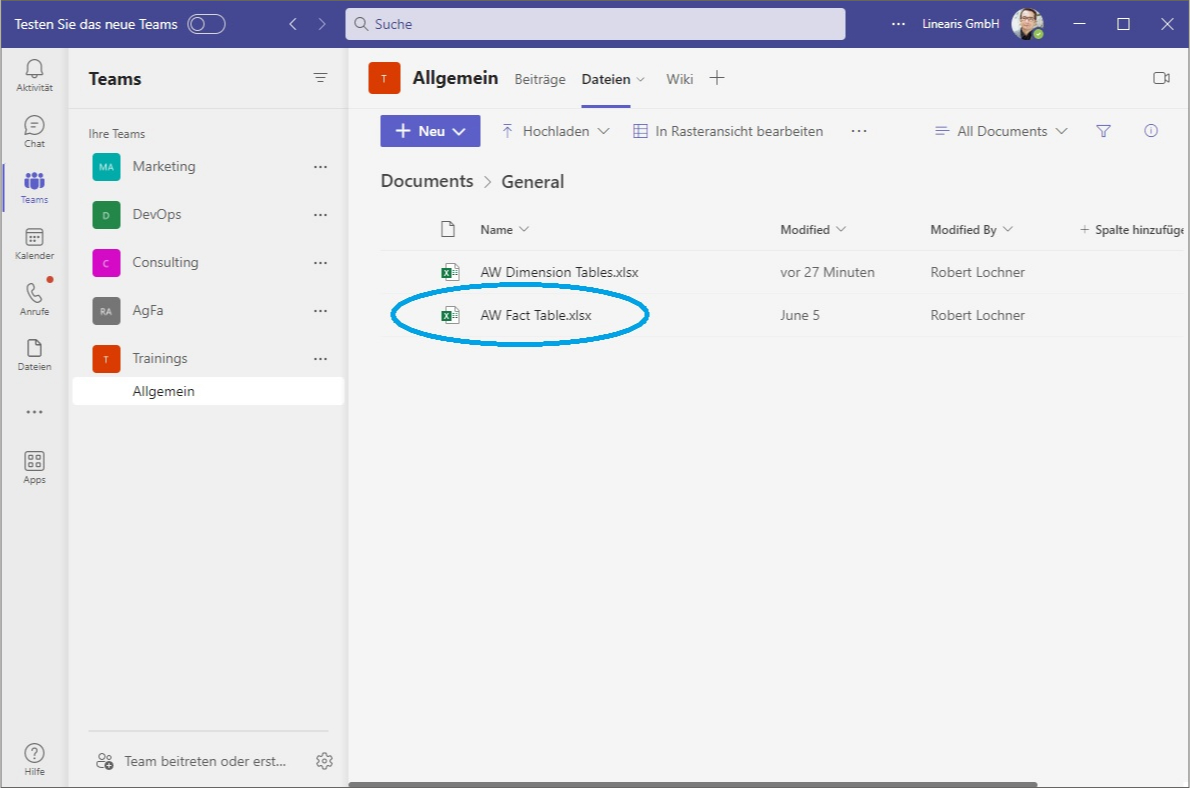Open the filter icon in the files toolbar

pos(1103,131)
